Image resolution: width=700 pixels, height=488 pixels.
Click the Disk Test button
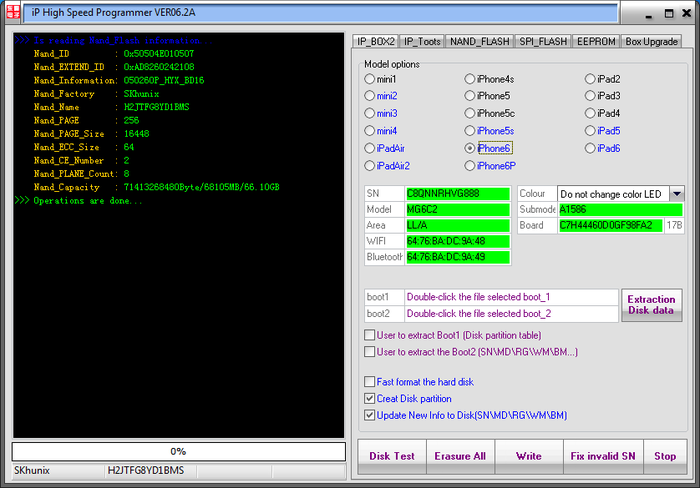(391, 456)
